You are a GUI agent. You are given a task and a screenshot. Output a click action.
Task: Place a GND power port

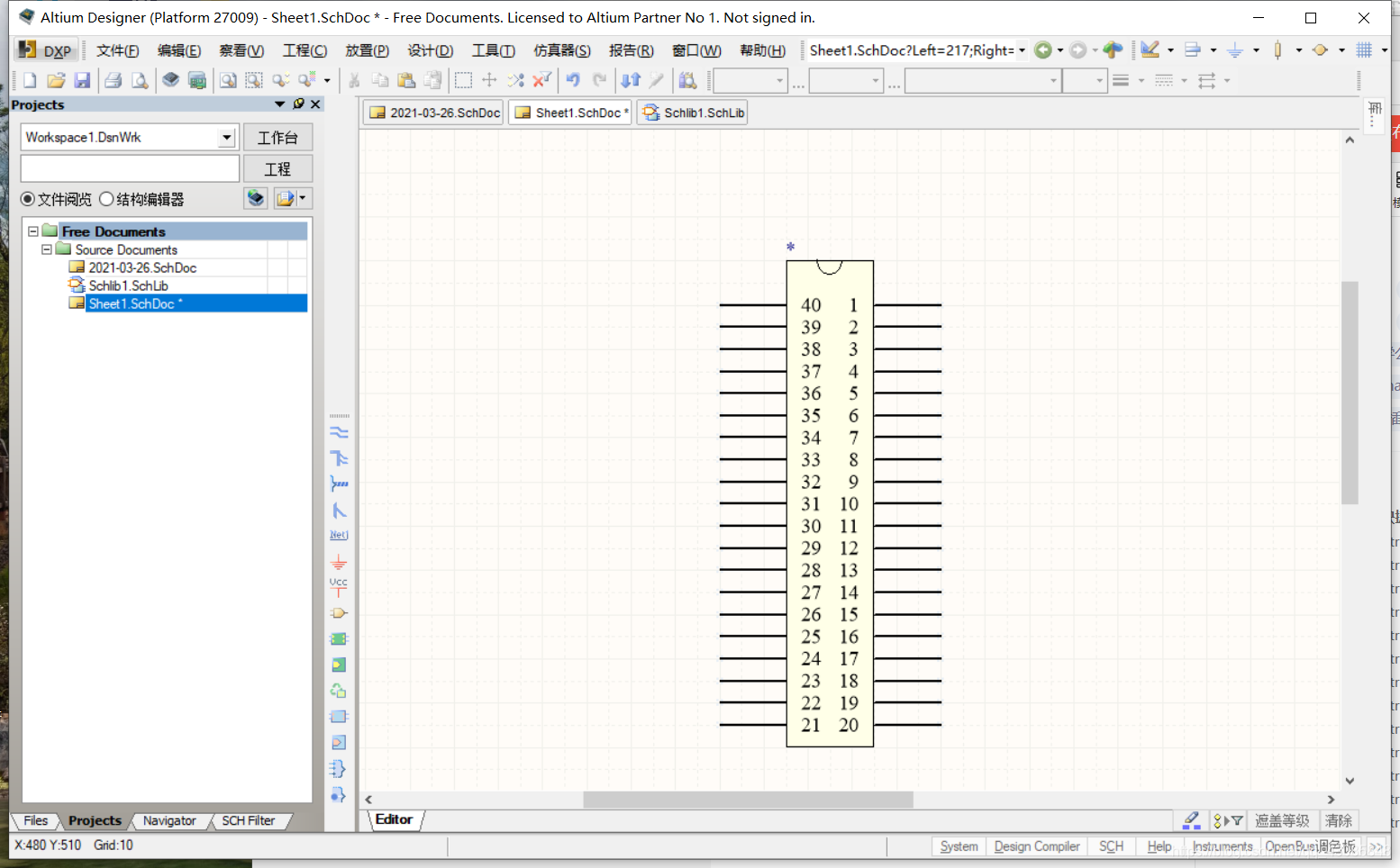339,563
